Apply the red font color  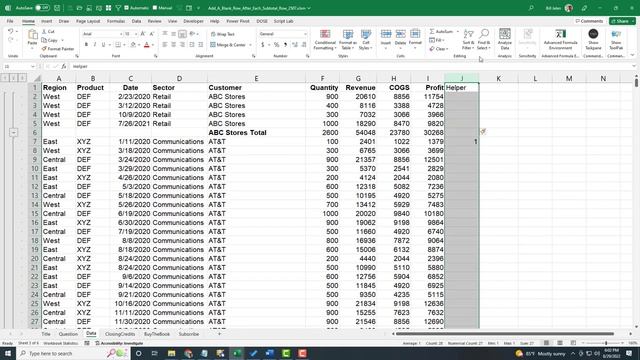point(147,44)
